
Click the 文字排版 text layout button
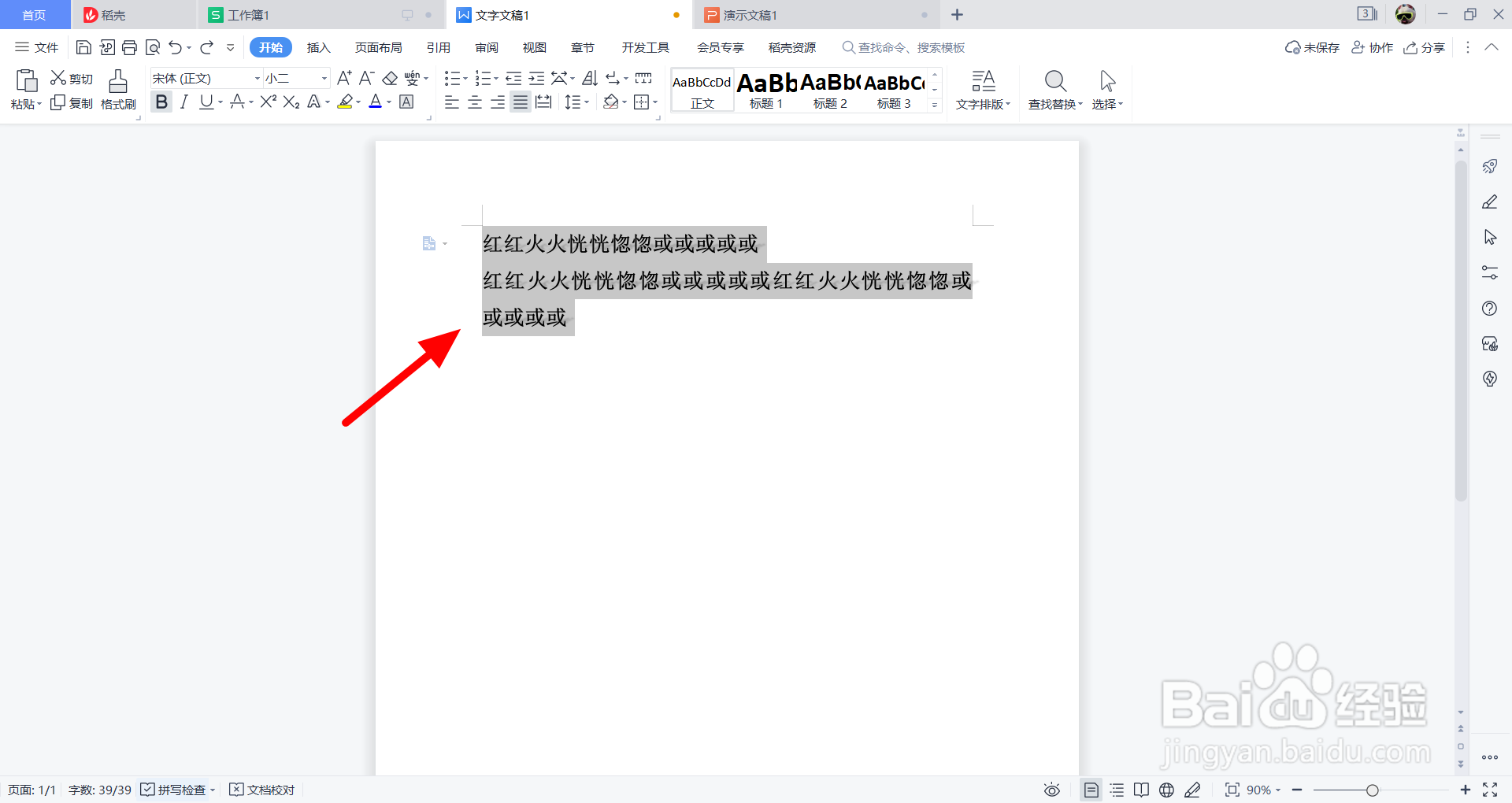[983, 90]
